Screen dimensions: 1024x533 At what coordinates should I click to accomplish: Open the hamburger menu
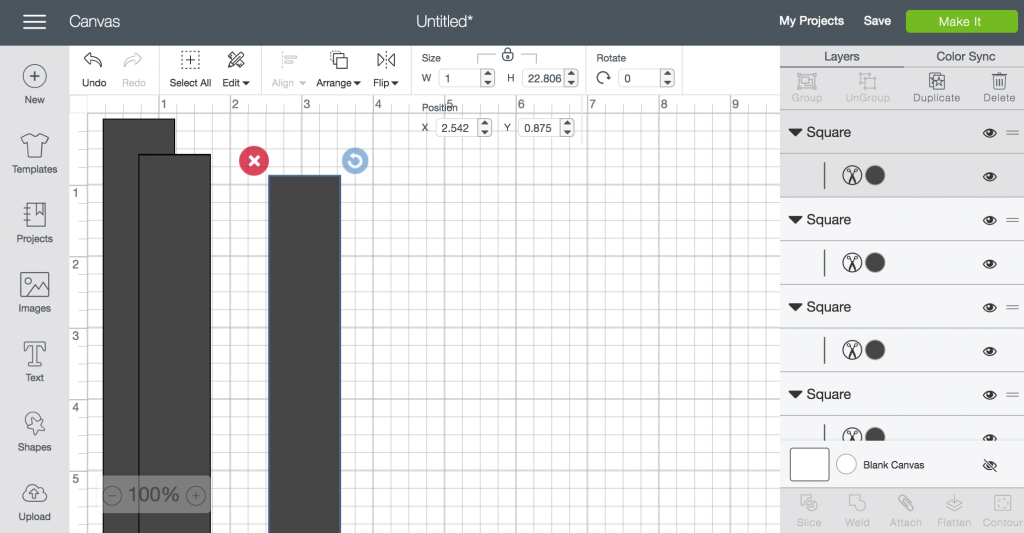pyautogui.click(x=34, y=21)
